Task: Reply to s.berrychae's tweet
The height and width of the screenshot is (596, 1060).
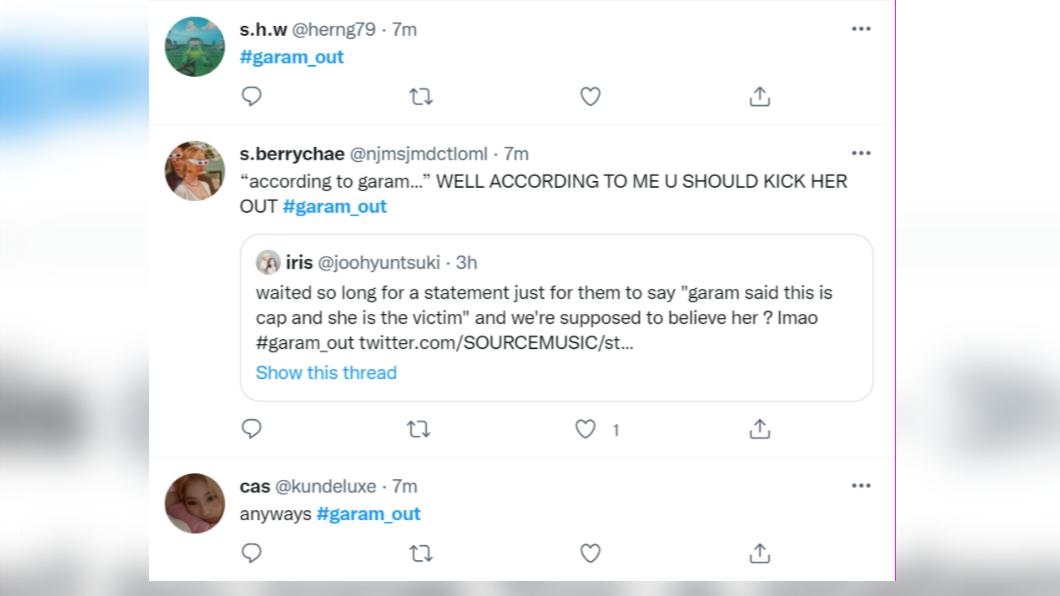Action: [251, 429]
